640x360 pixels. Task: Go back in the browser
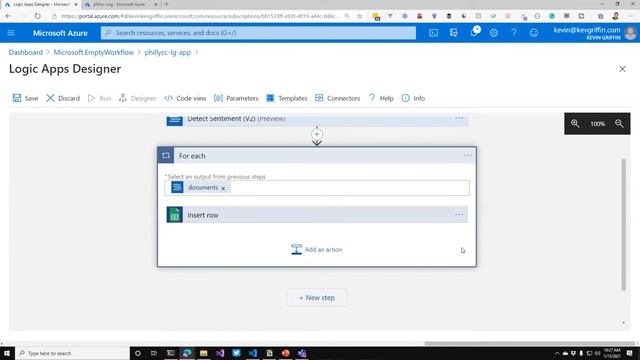pos(9,16)
